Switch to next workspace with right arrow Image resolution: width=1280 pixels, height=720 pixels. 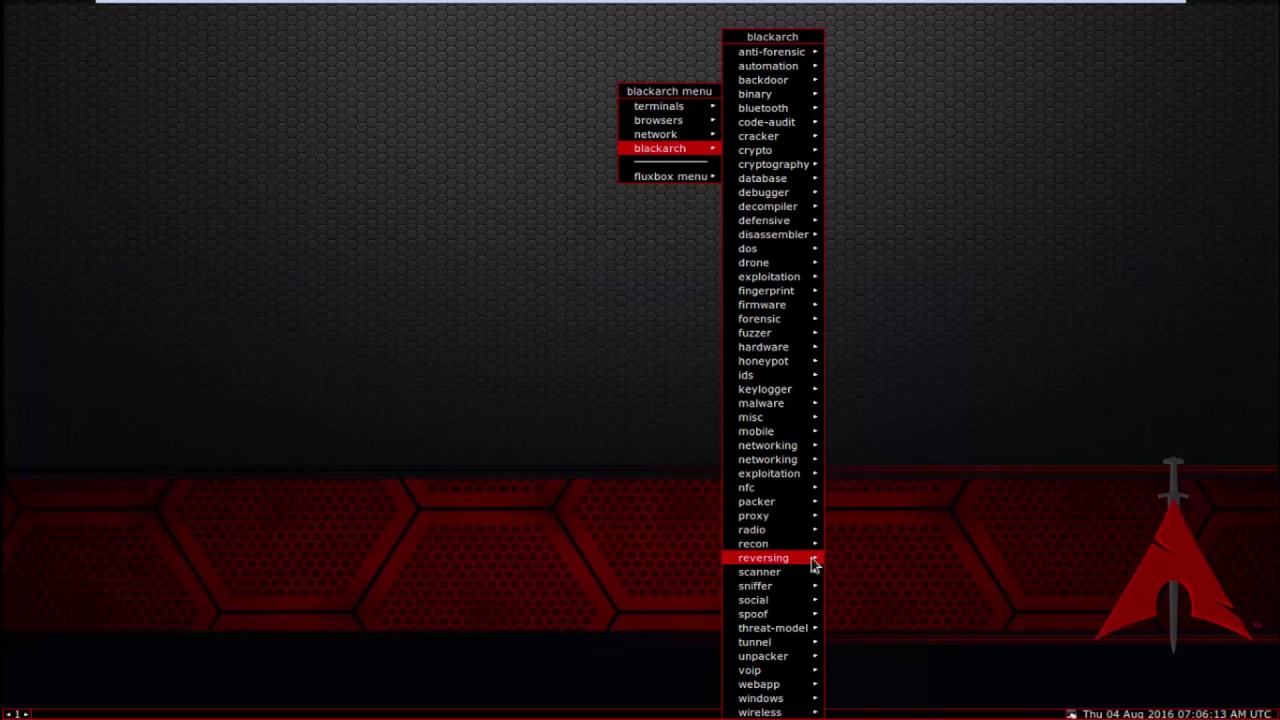coord(26,714)
